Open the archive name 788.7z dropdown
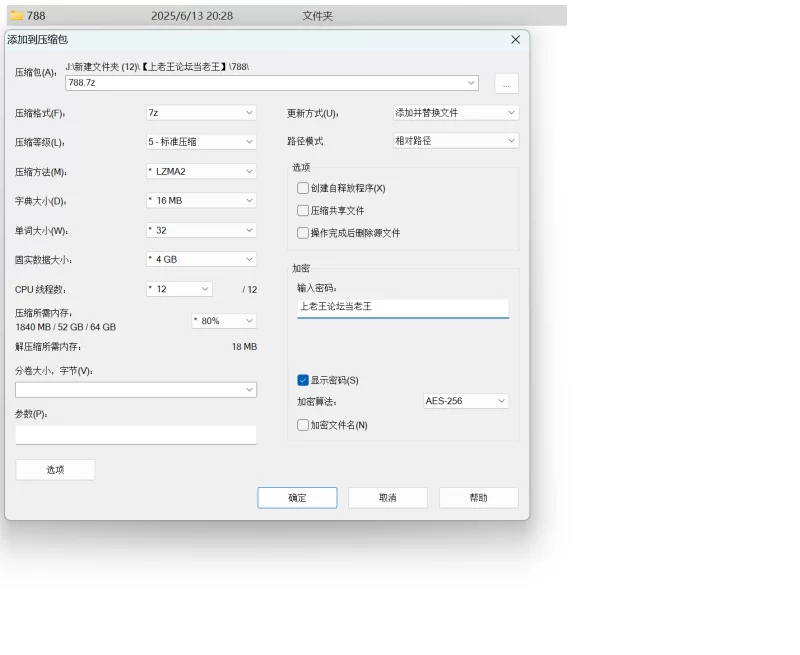 [x=272, y=83]
